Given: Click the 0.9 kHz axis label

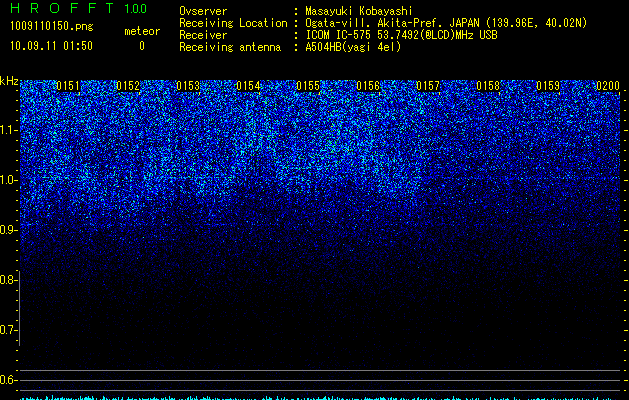Looking at the screenshot, I should point(8,230).
